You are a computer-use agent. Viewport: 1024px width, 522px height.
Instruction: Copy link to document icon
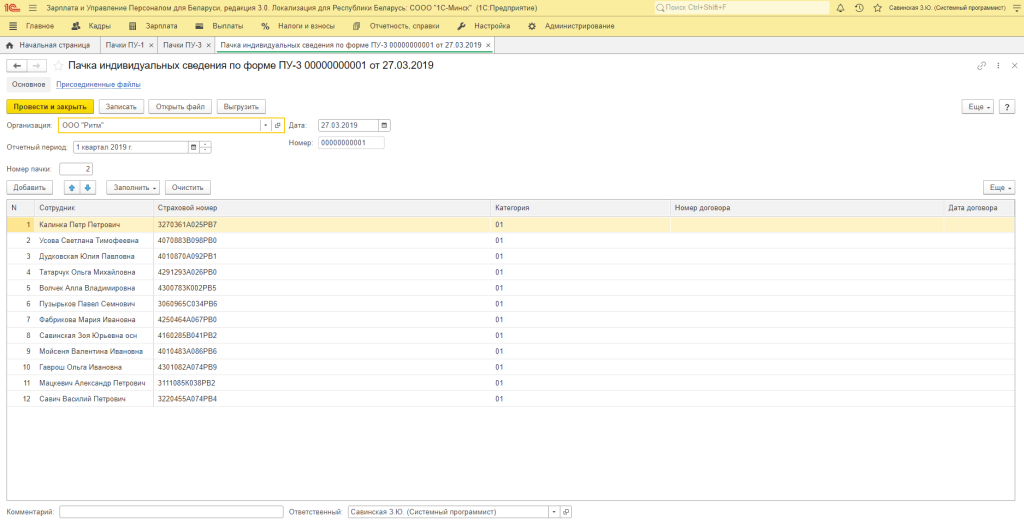981,65
